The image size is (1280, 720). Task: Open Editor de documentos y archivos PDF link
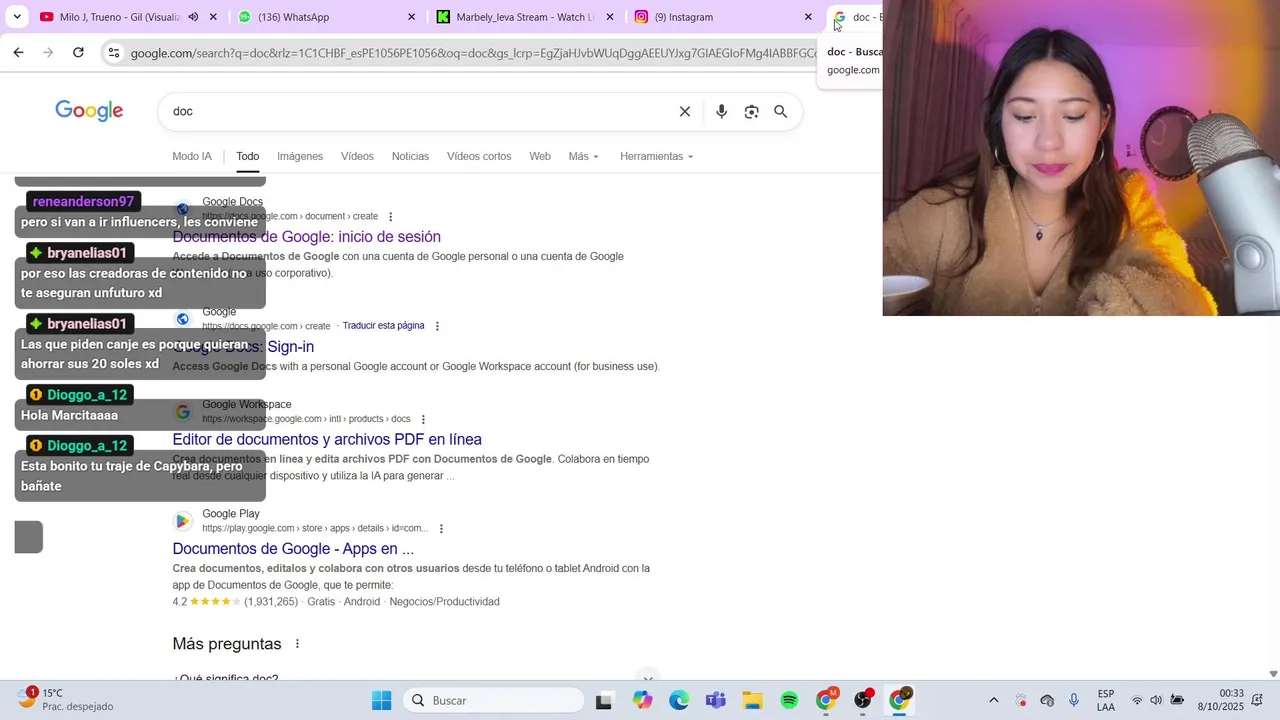(x=327, y=439)
